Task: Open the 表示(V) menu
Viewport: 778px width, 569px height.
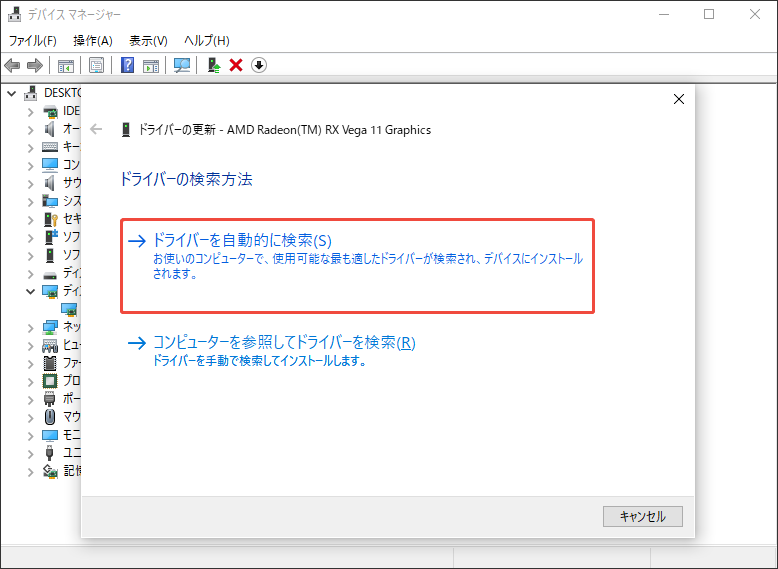Action: [148, 41]
